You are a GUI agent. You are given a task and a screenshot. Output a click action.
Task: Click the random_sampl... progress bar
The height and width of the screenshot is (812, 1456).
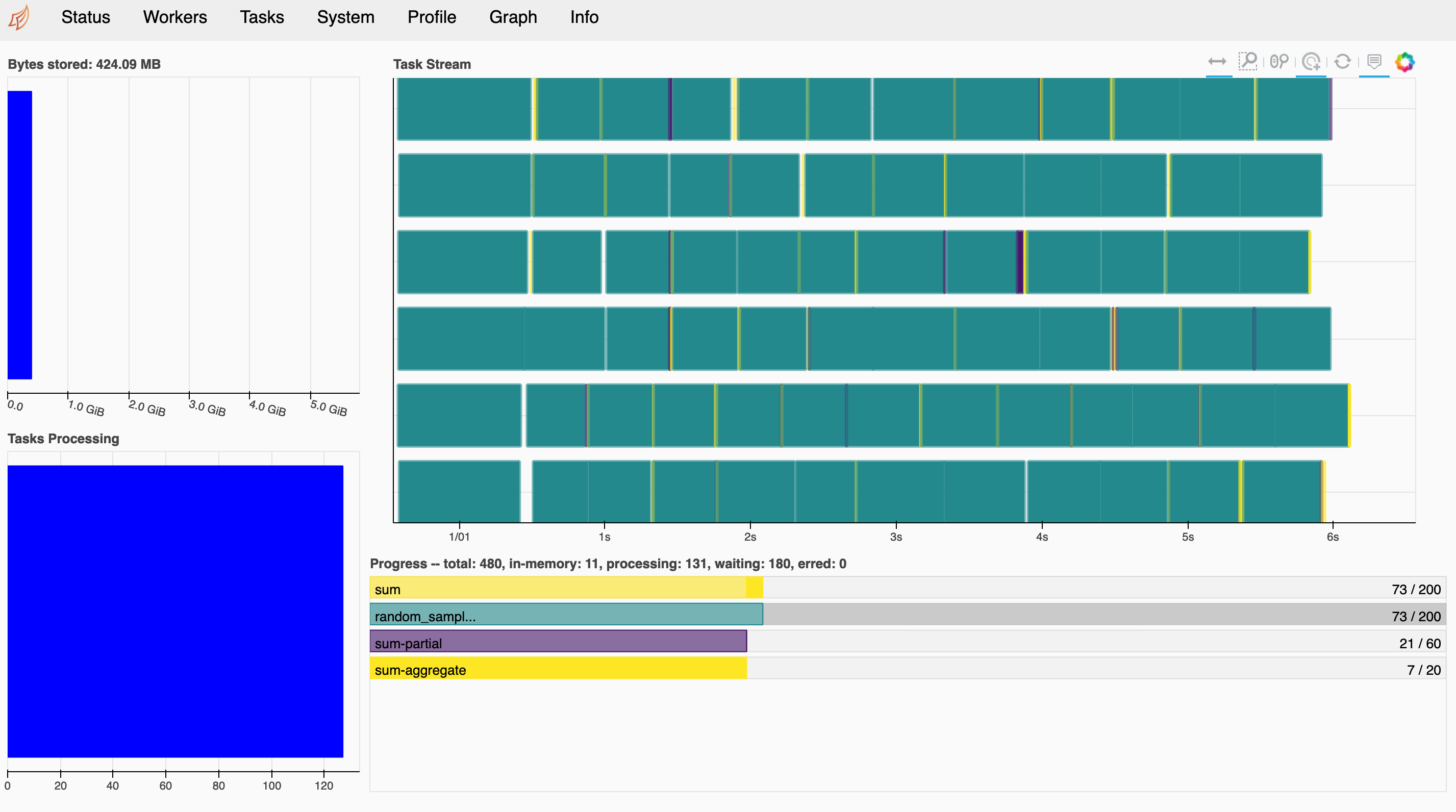[x=565, y=615]
